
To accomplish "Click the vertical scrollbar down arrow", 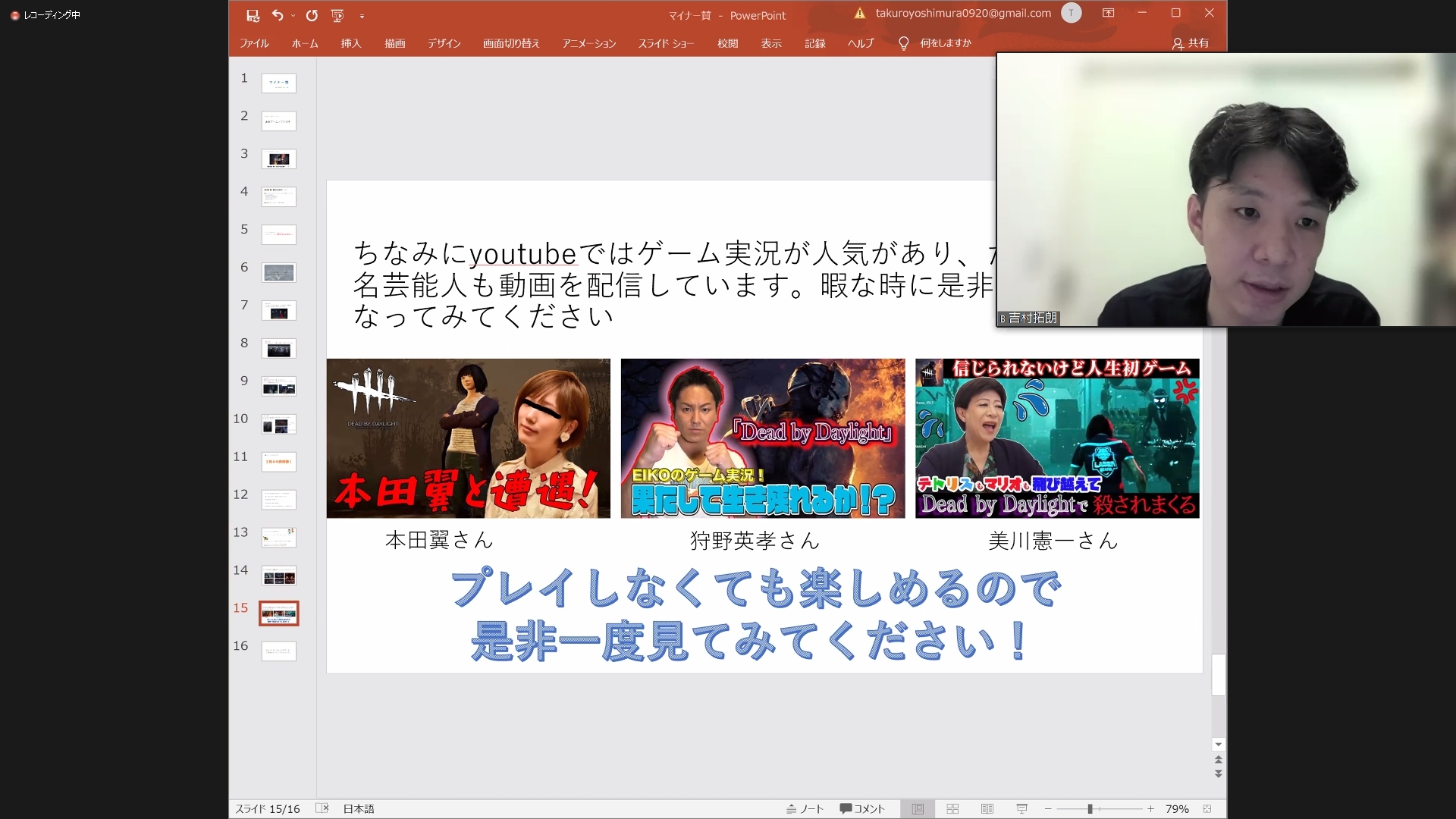I will (1219, 745).
